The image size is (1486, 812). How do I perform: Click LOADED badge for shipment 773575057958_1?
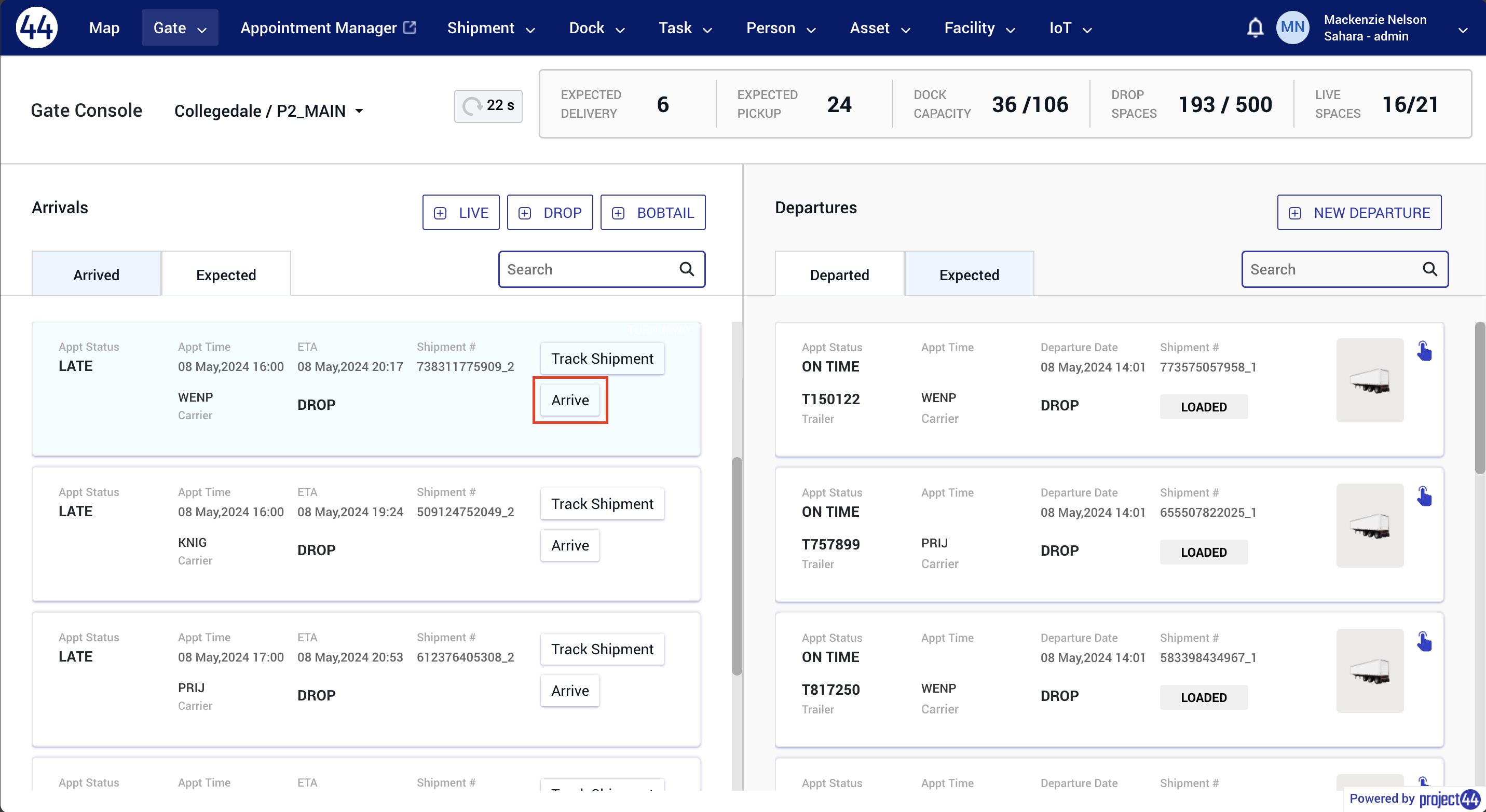(x=1204, y=407)
